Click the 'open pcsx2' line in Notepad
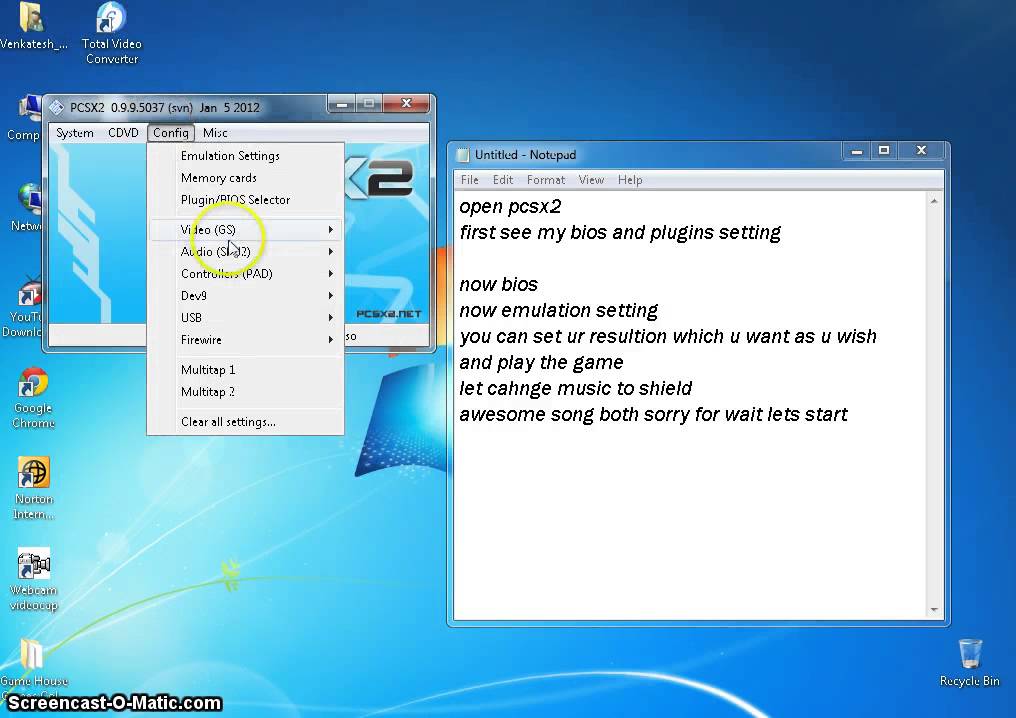The width and height of the screenshot is (1016, 718). pos(511,207)
